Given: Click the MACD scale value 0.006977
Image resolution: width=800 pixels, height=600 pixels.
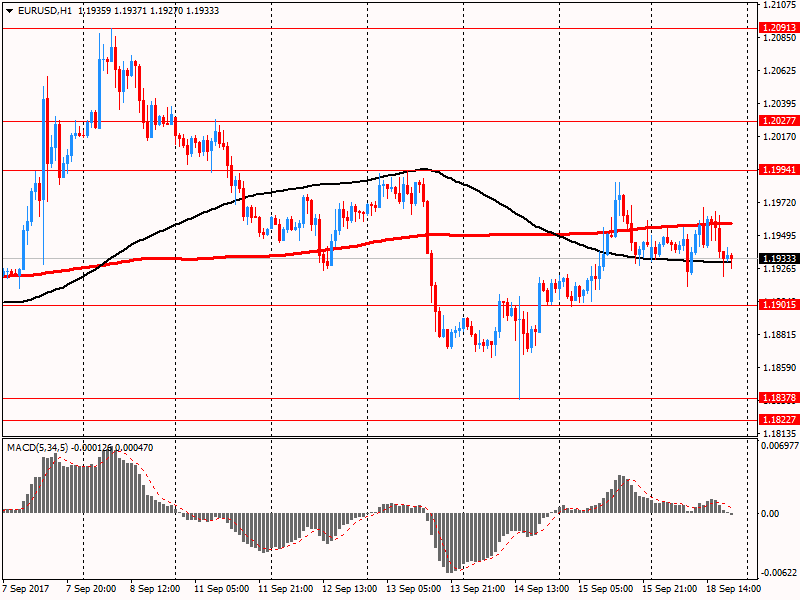Looking at the screenshot, I should click(x=780, y=445).
